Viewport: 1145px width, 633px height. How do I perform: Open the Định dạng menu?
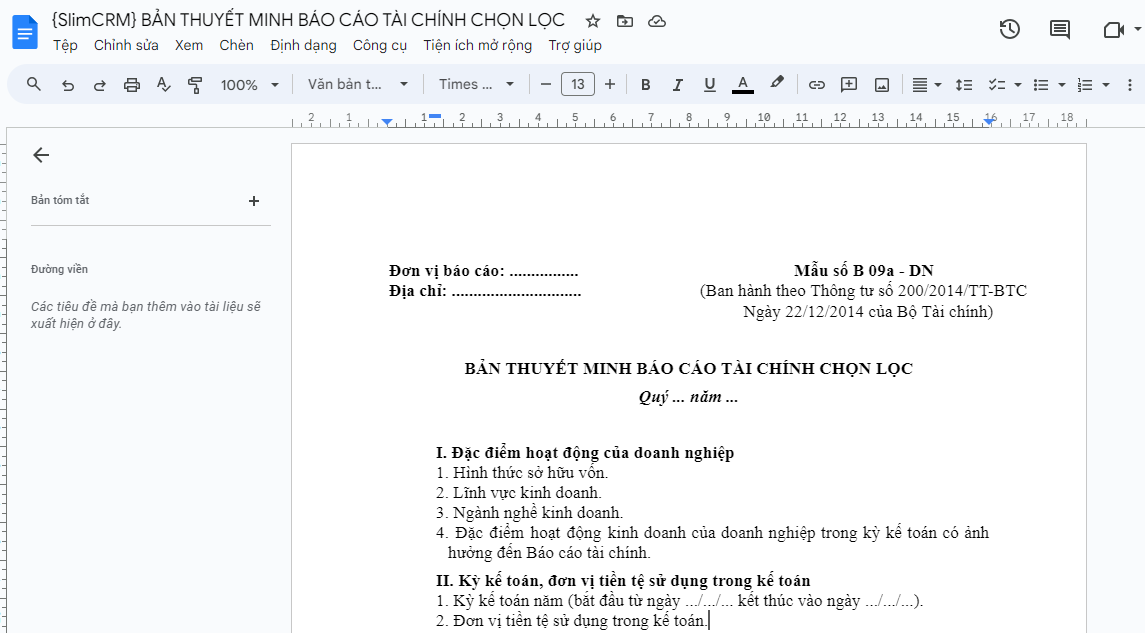coord(305,45)
